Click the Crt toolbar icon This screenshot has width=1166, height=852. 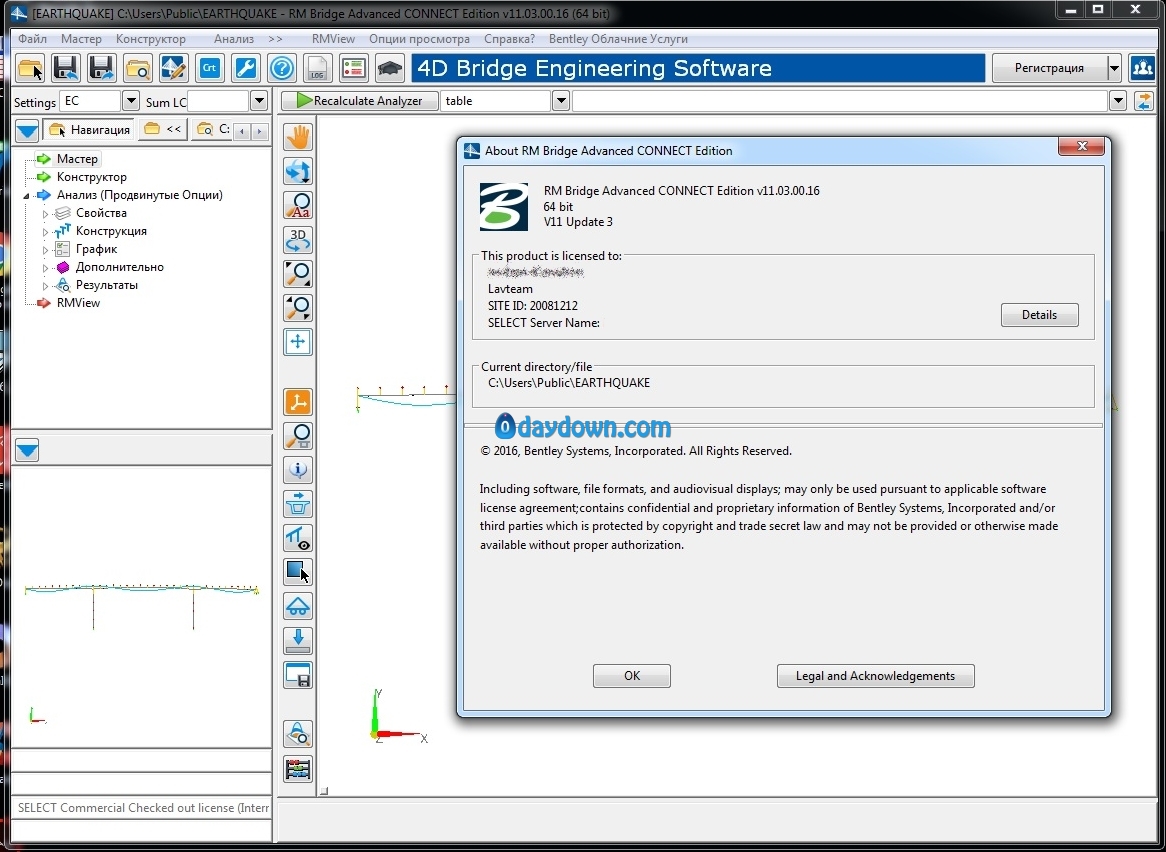210,68
